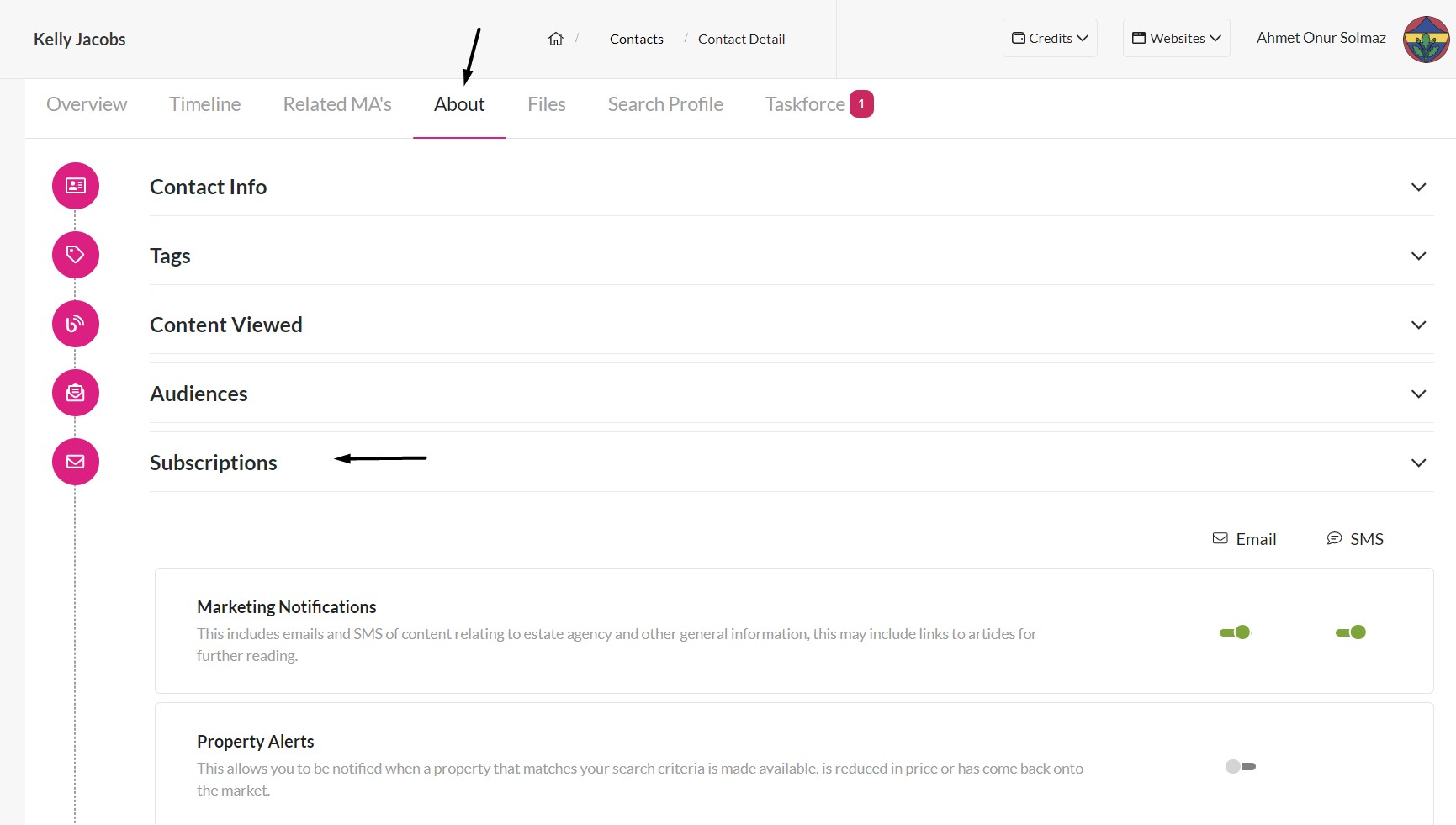Click the user avatar picture
This screenshot has height=825, width=1456.
pyautogui.click(x=1426, y=39)
